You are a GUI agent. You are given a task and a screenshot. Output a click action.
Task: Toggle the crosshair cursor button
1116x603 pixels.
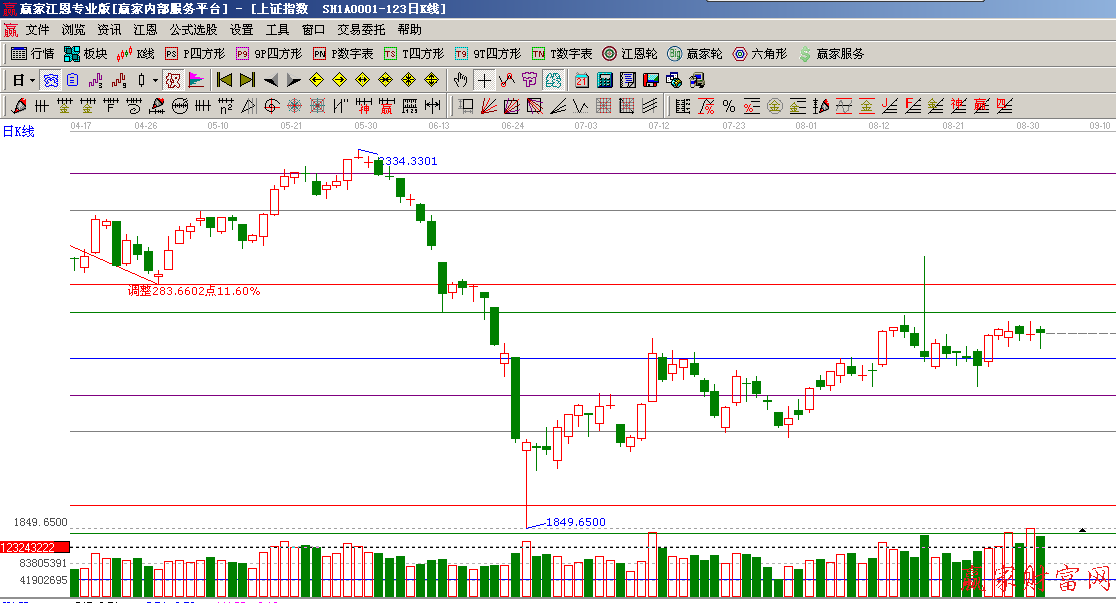(x=484, y=80)
